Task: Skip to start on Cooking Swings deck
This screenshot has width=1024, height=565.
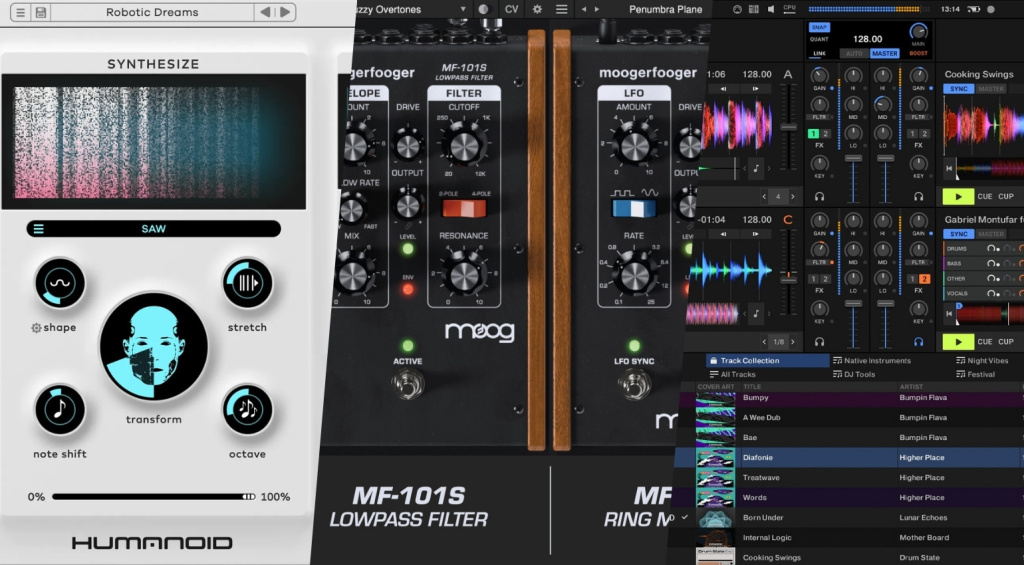Action: pyautogui.click(x=950, y=169)
